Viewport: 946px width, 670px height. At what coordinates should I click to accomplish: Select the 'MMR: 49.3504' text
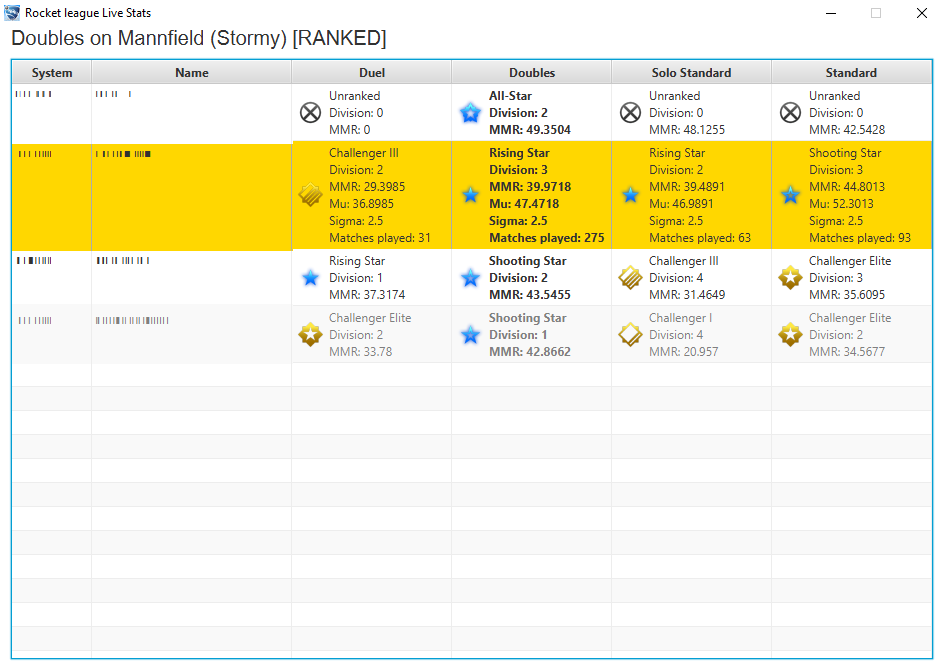click(530, 130)
